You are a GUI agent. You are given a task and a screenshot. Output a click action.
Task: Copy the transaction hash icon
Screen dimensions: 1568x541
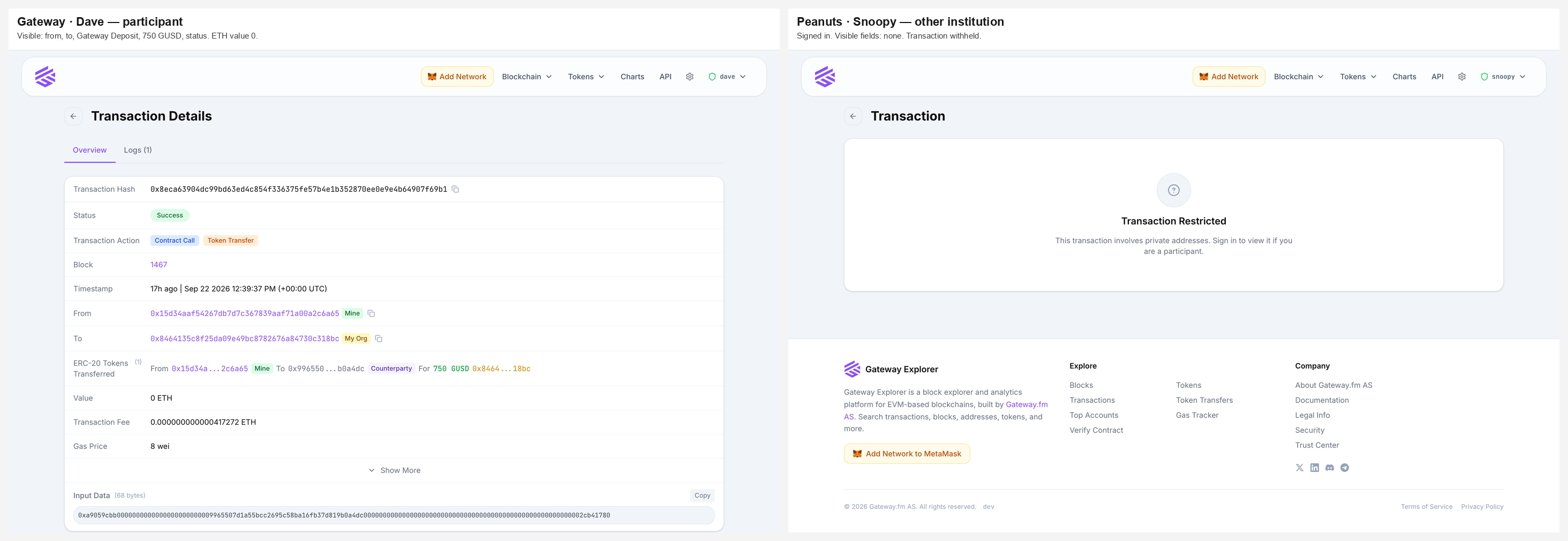455,189
